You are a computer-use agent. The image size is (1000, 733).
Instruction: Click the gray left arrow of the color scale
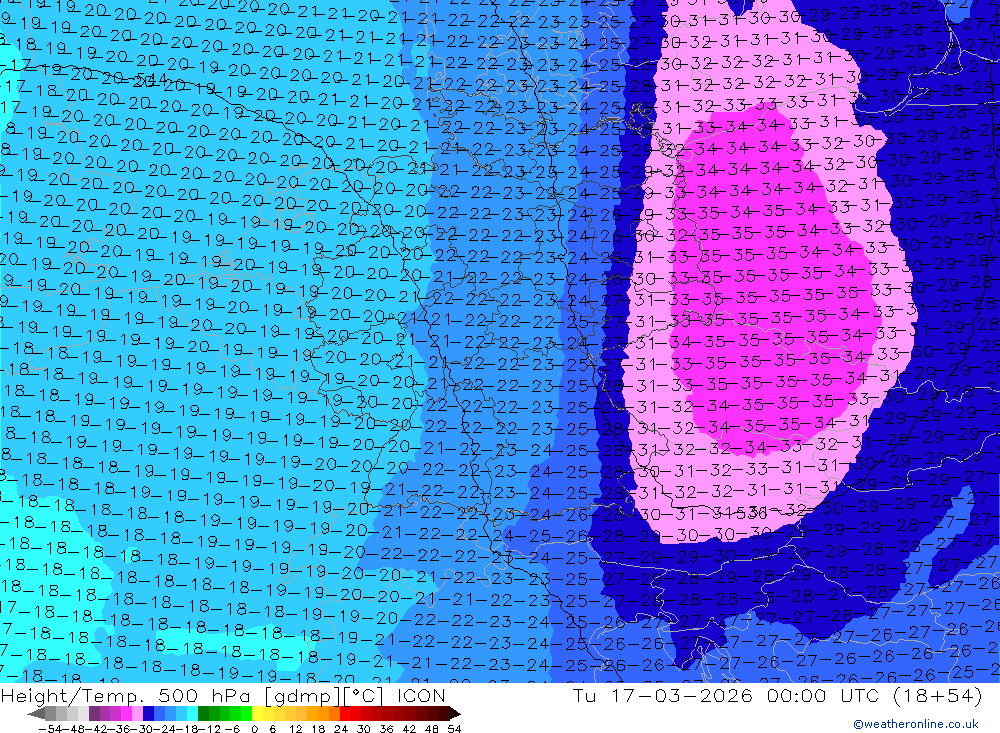click(36, 714)
